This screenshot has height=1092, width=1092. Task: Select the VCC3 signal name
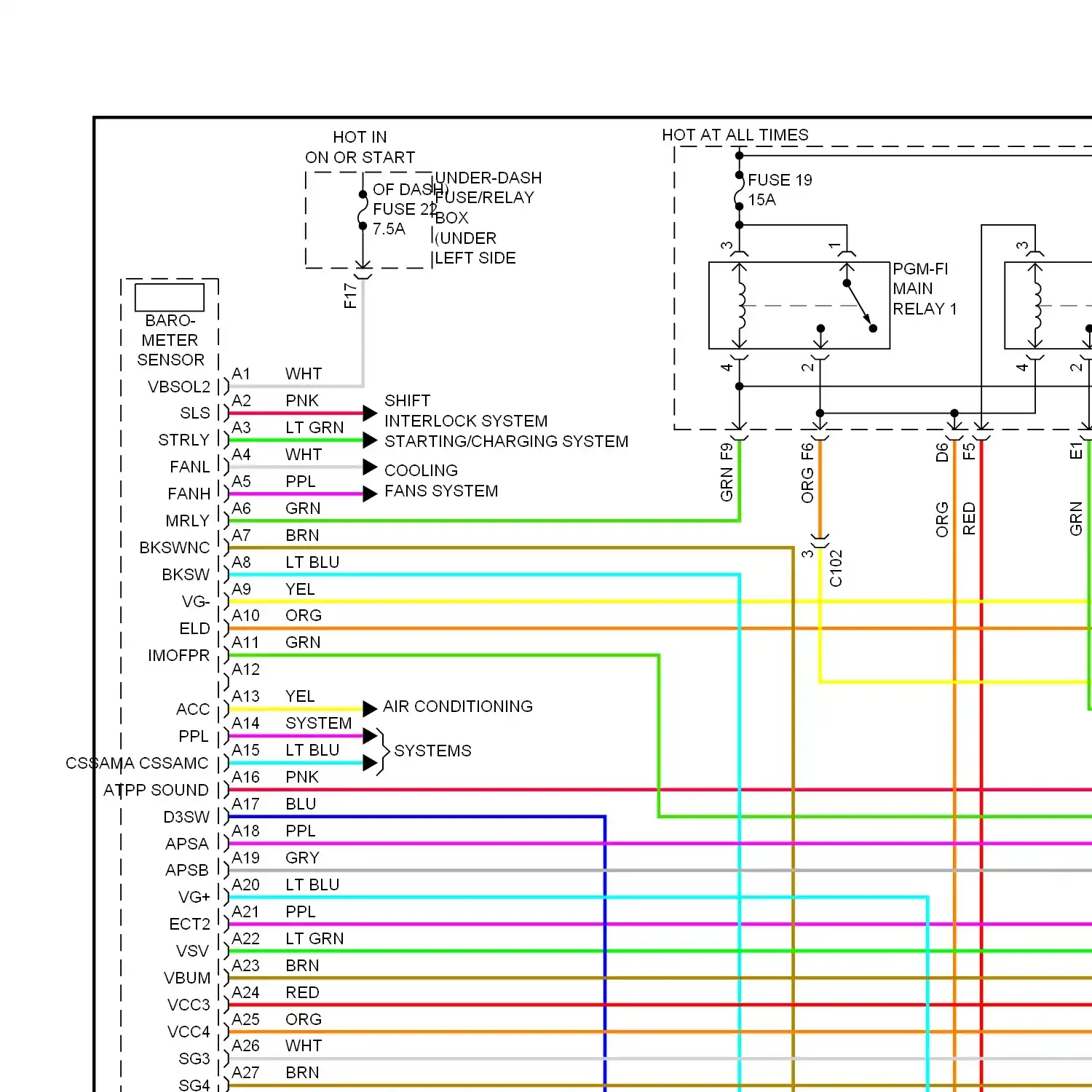tap(189, 1005)
